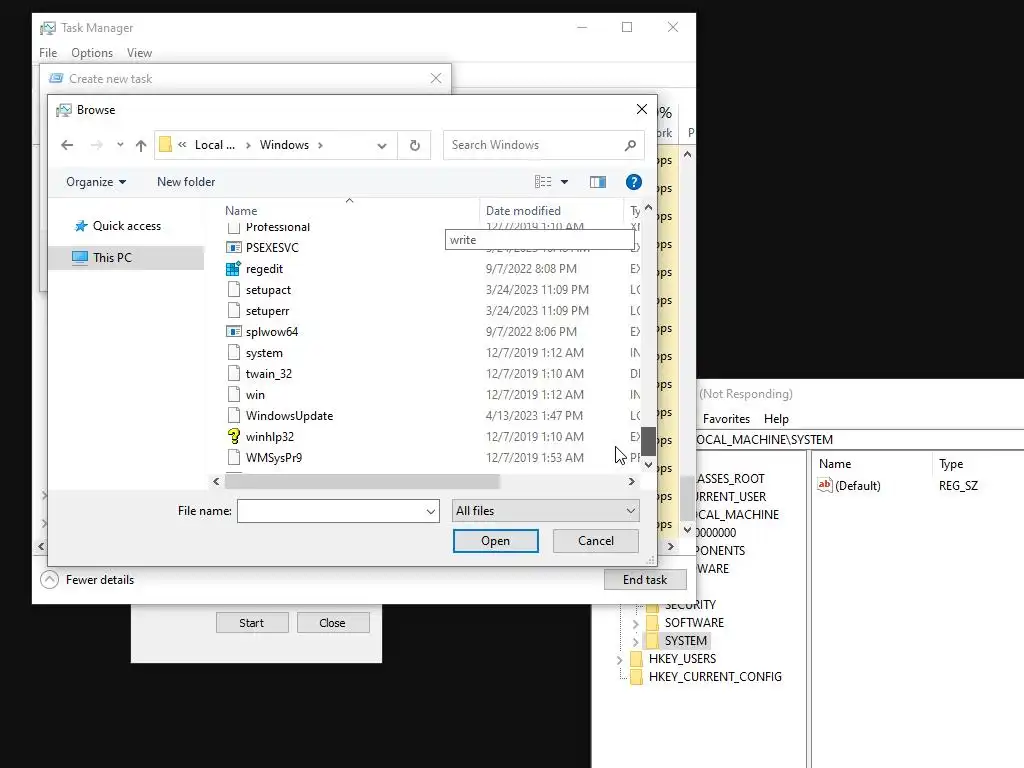Click Registry Editor Type column header
The image size is (1024, 768).
click(951, 464)
